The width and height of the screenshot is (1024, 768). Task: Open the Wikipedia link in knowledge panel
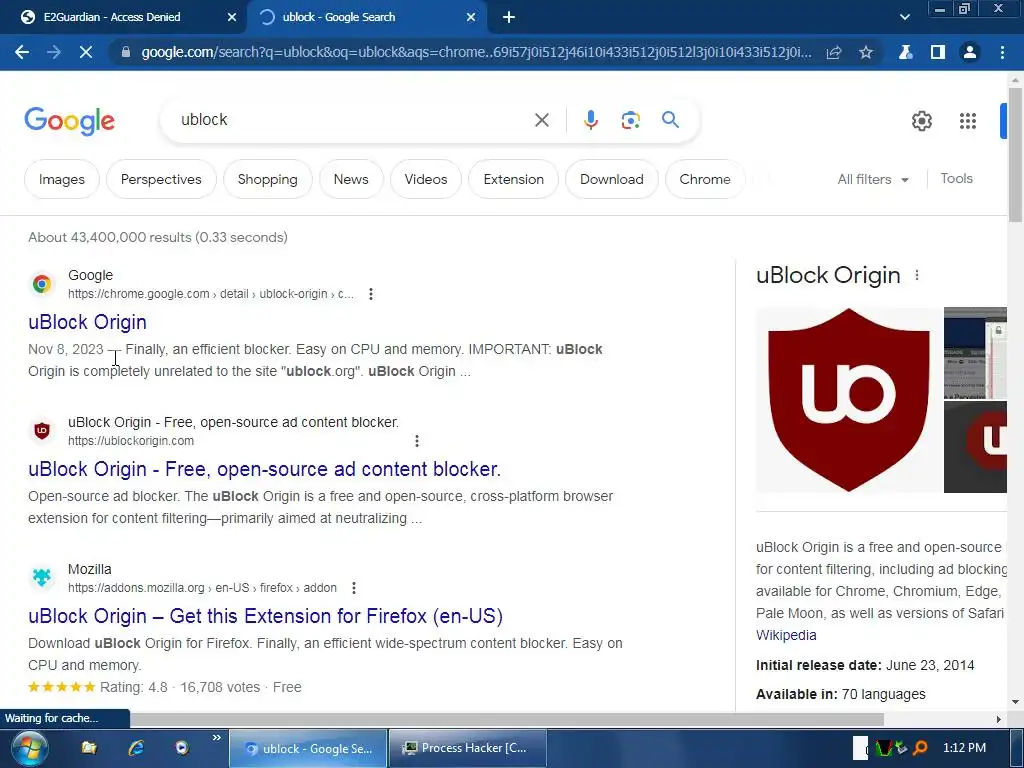tap(786, 635)
